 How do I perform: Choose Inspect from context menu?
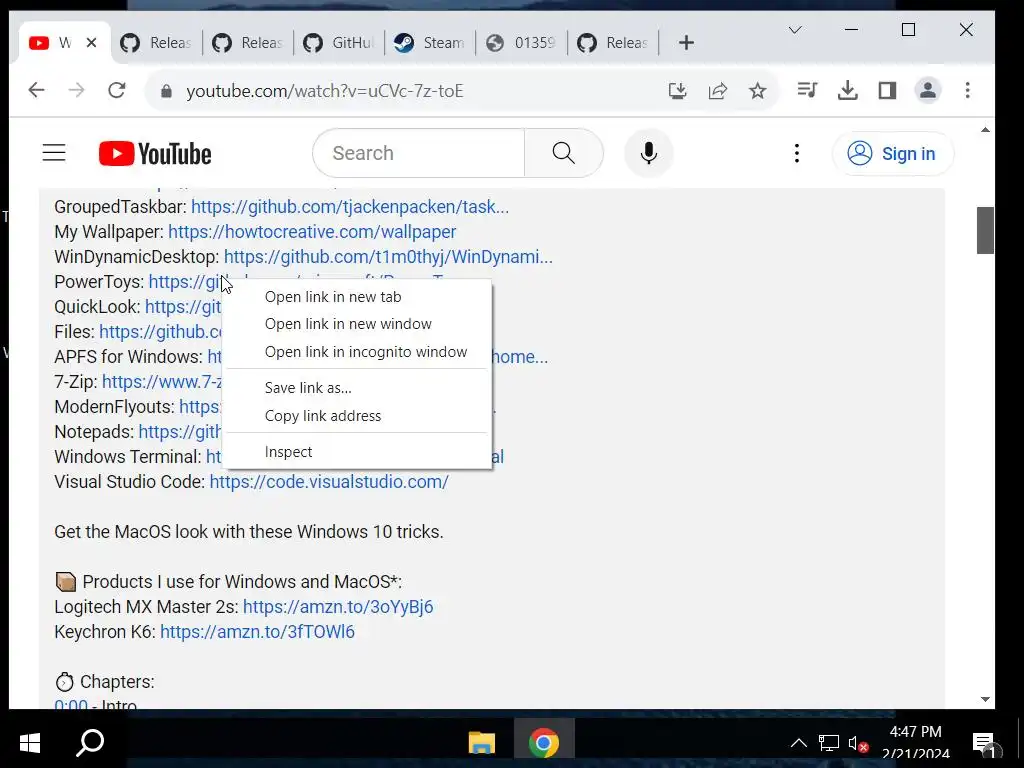pyautogui.click(x=357, y=452)
